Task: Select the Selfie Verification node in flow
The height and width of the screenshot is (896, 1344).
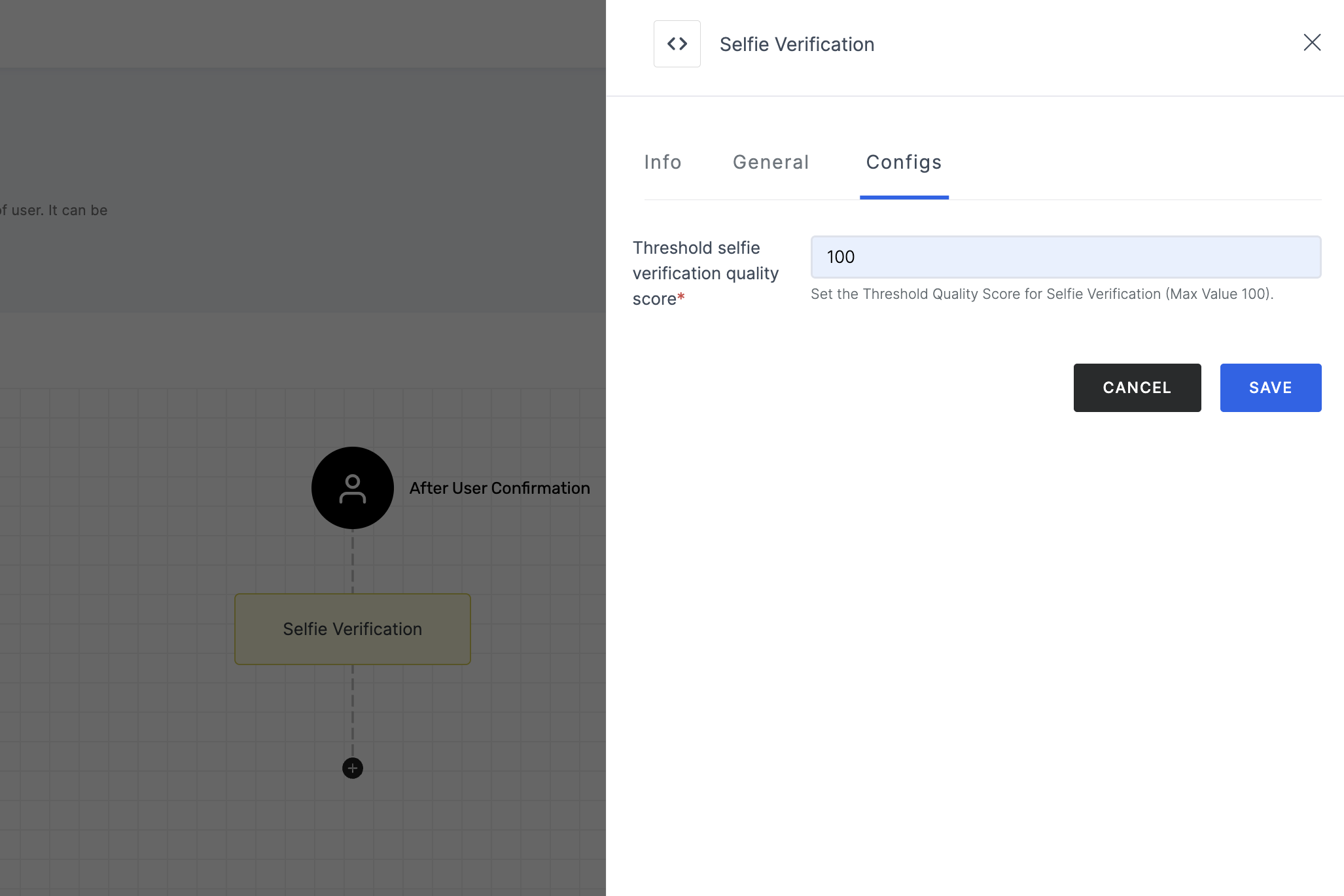Action: coord(353,629)
